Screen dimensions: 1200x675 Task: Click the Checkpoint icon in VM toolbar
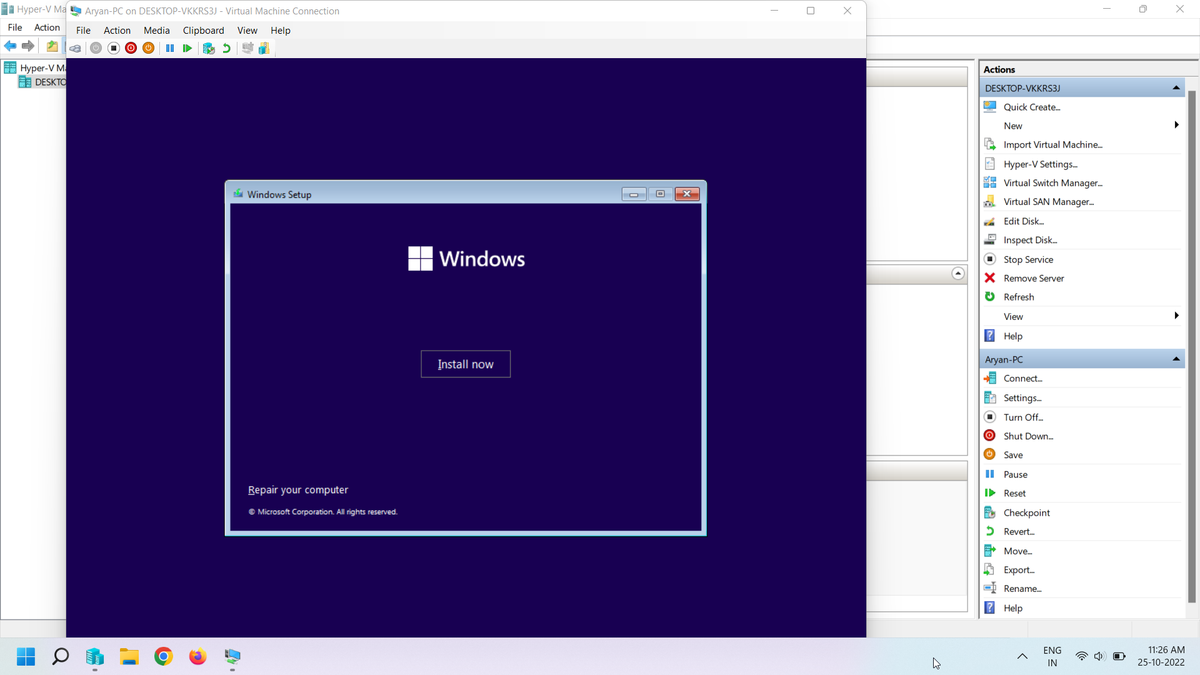point(208,48)
